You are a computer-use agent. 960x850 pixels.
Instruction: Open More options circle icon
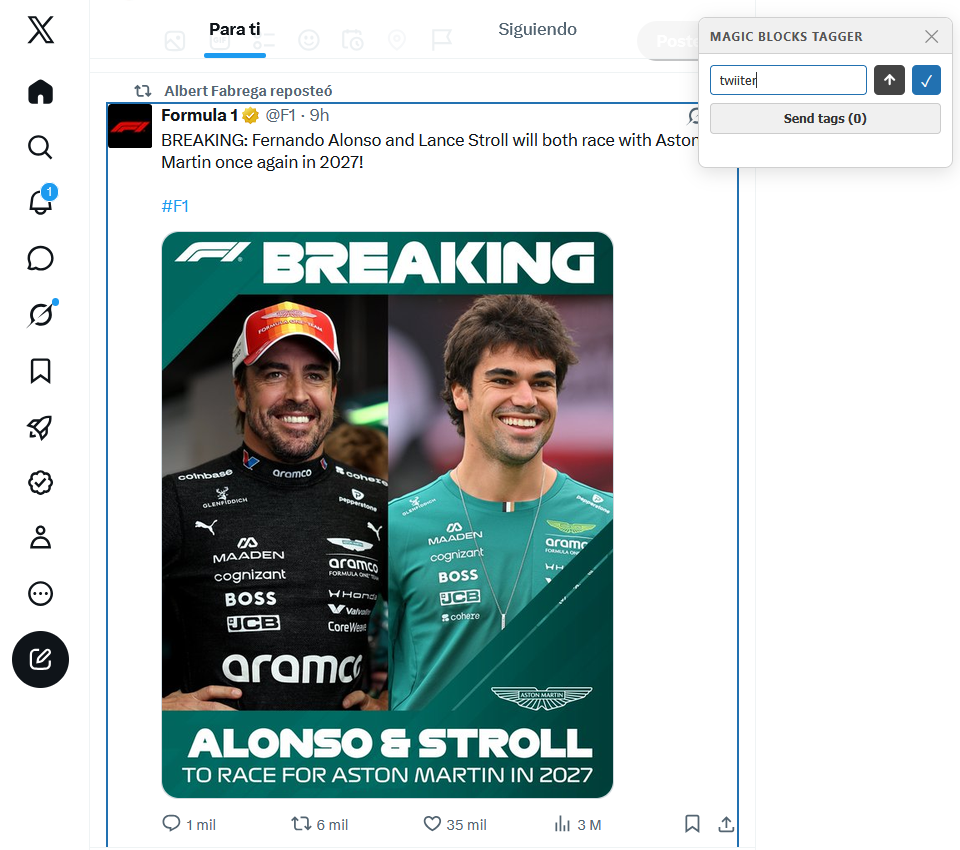[x=40, y=593]
